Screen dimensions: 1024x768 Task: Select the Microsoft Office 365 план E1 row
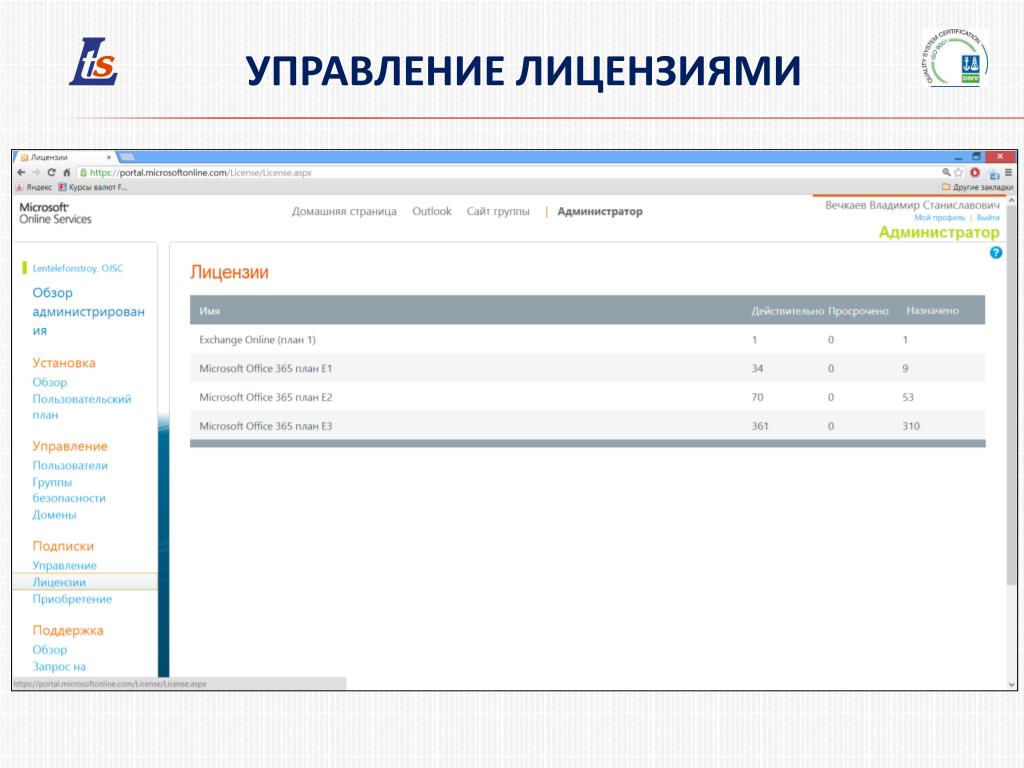click(587, 368)
